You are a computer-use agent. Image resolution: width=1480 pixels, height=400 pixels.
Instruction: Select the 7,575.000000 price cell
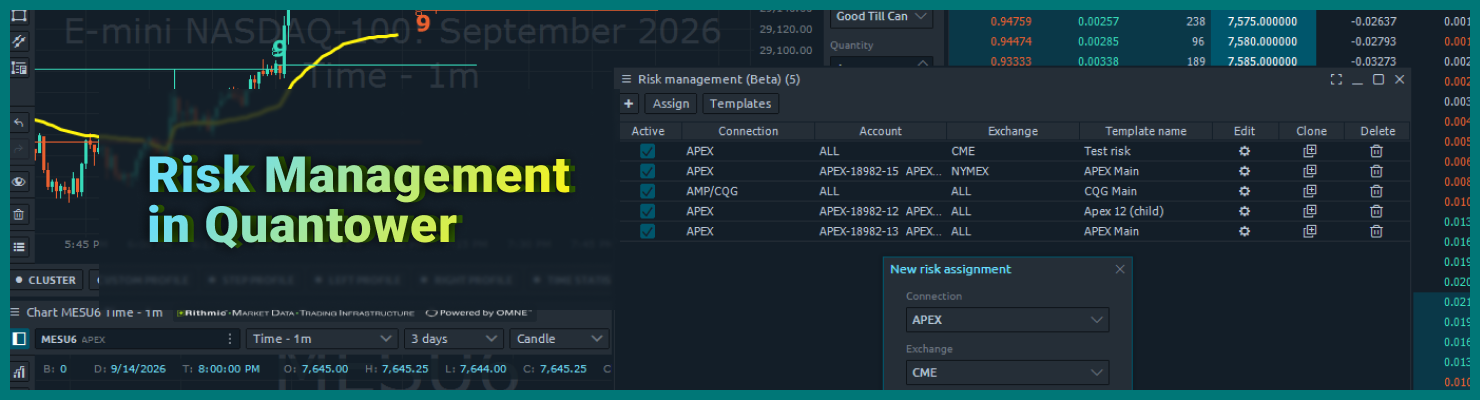[1261, 21]
